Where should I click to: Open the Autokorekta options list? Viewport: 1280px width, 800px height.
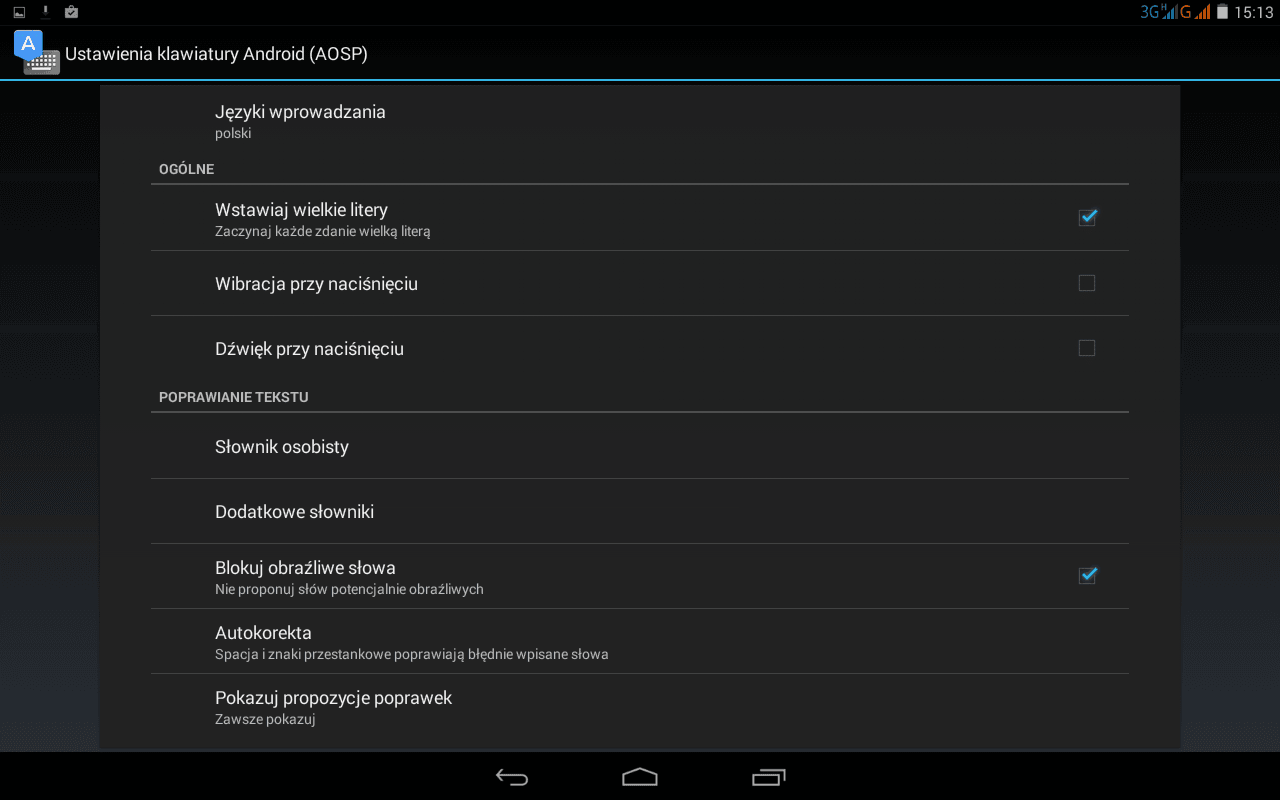[x=640, y=642]
